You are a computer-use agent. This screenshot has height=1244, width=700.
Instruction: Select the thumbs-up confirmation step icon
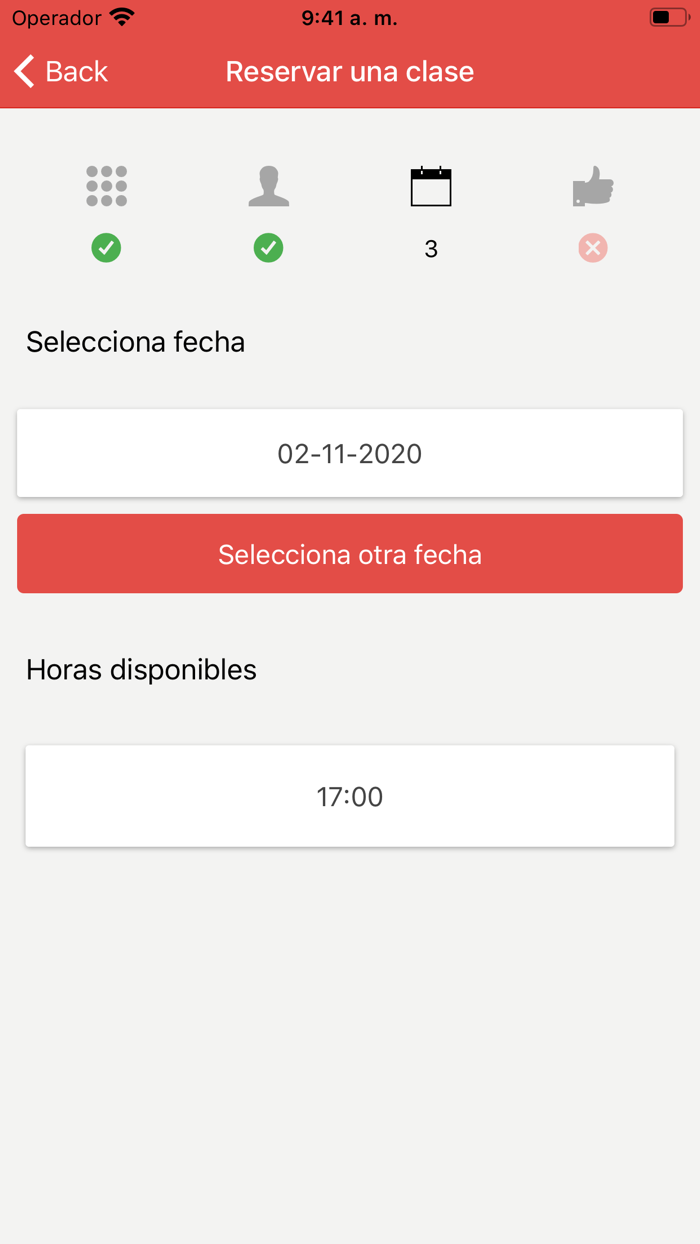(x=592, y=185)
